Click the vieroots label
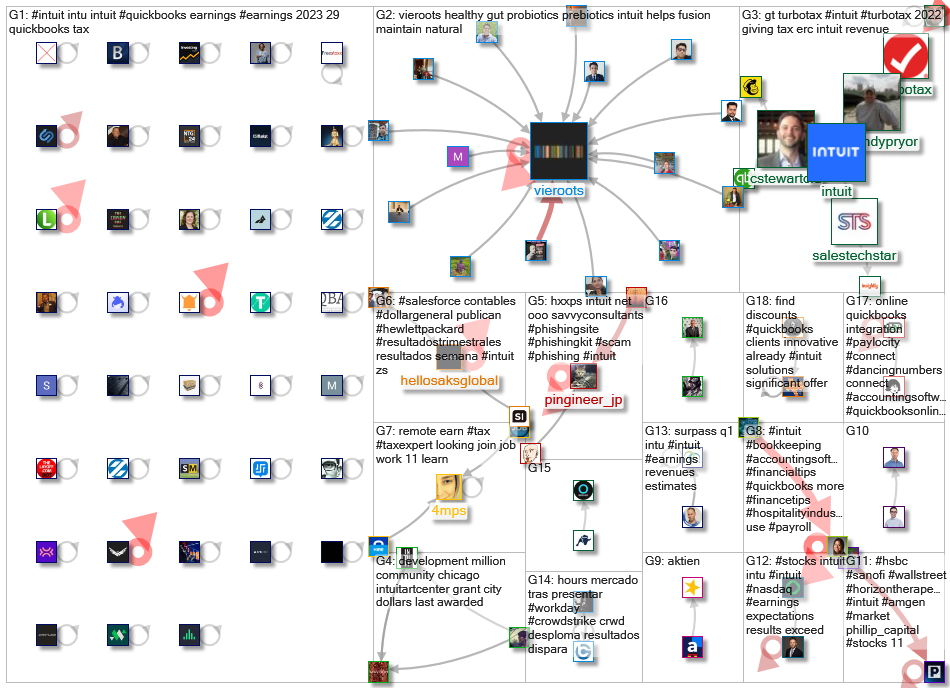 (559, 190)
